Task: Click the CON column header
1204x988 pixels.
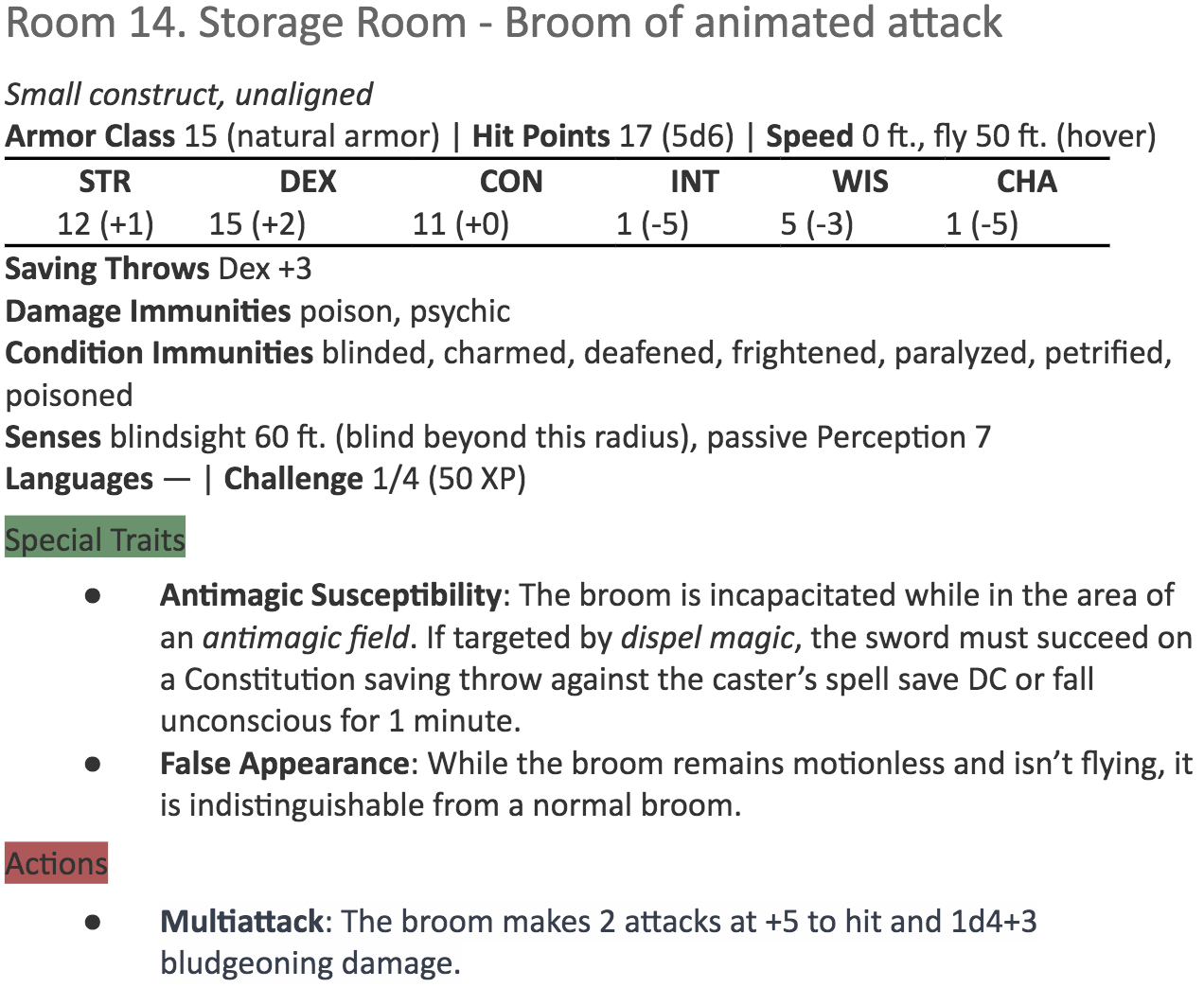Action: (x=511, y=182)
